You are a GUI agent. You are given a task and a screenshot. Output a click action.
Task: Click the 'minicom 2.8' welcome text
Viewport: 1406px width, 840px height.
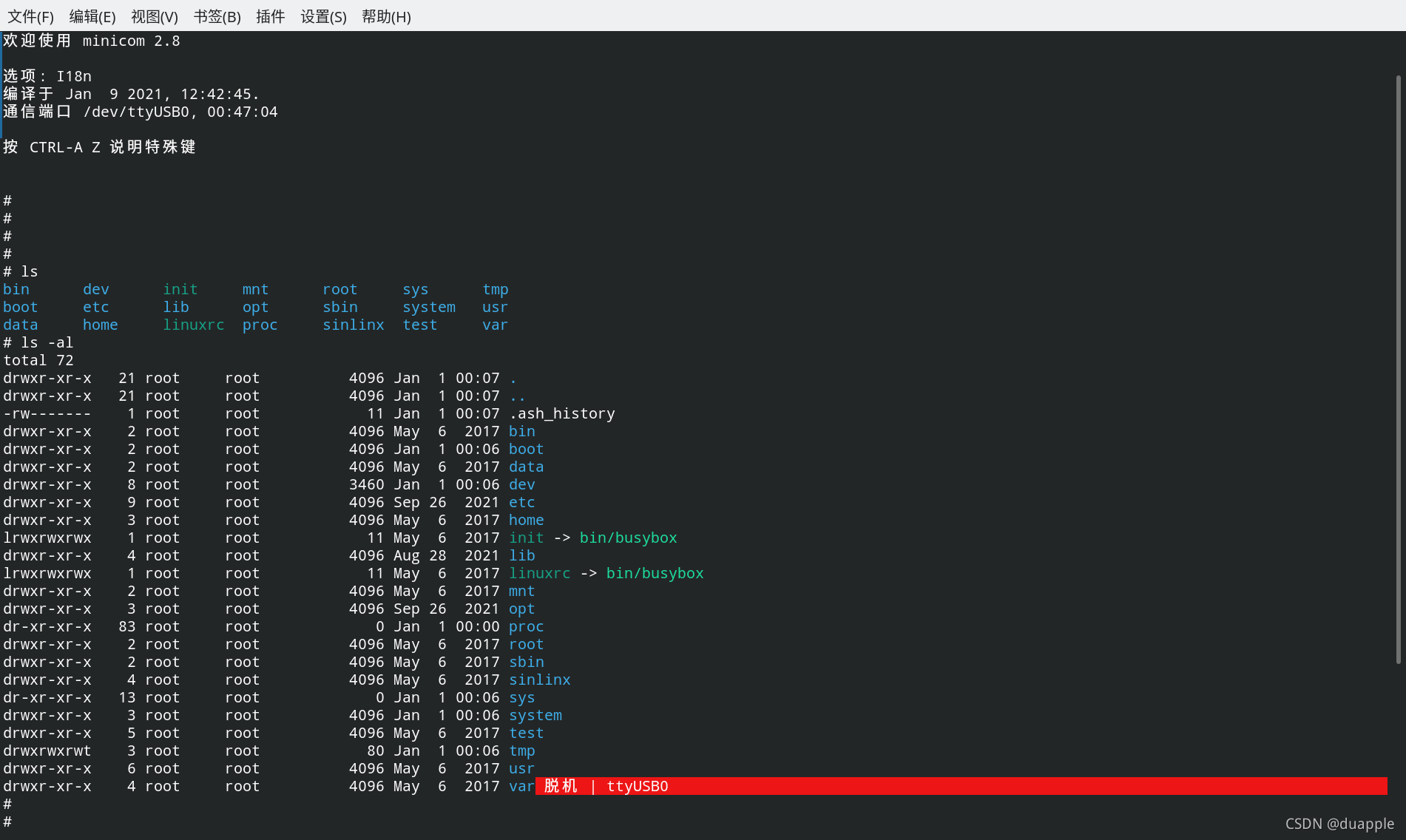(x=131, y=41)
